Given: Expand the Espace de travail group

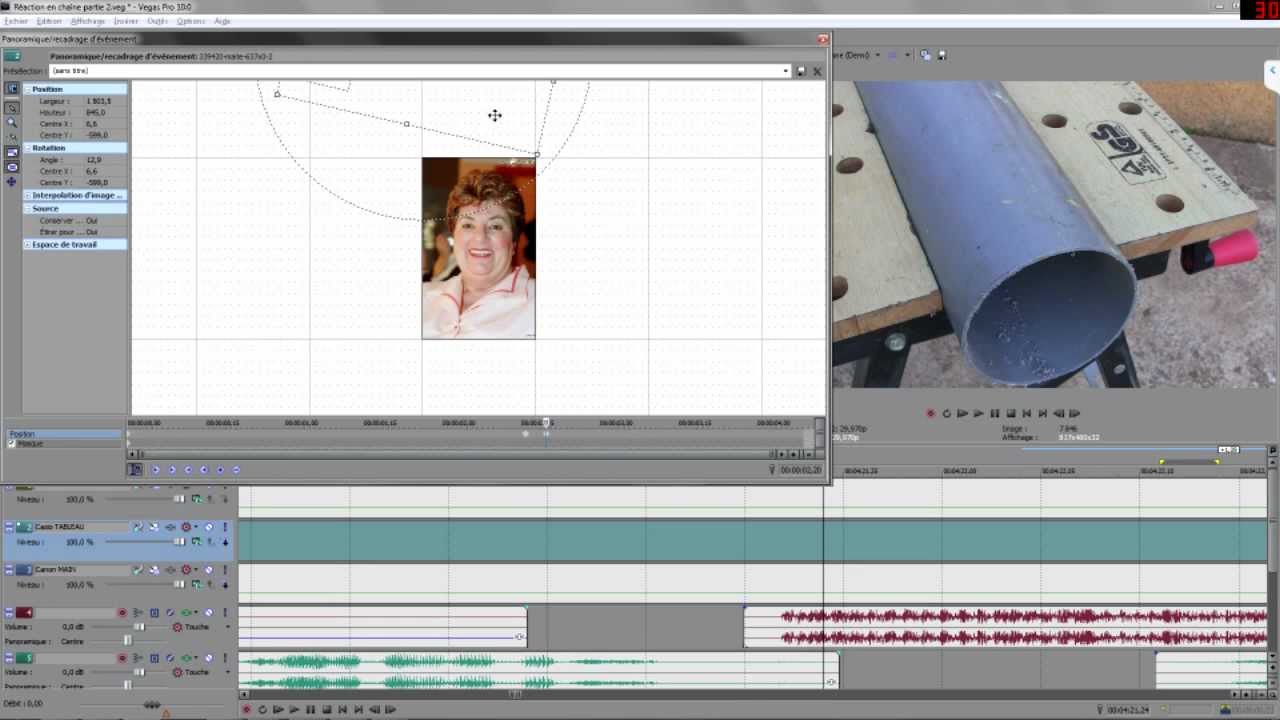Looking at the screenshot, I should (x=28, y=244).
